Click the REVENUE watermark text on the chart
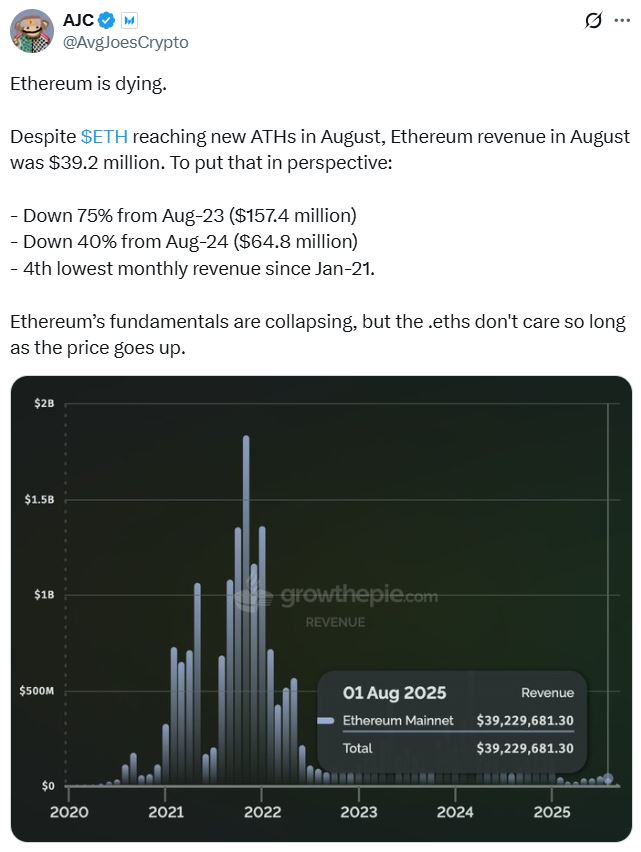The image size is (641, 852). [x=335, y=622]
